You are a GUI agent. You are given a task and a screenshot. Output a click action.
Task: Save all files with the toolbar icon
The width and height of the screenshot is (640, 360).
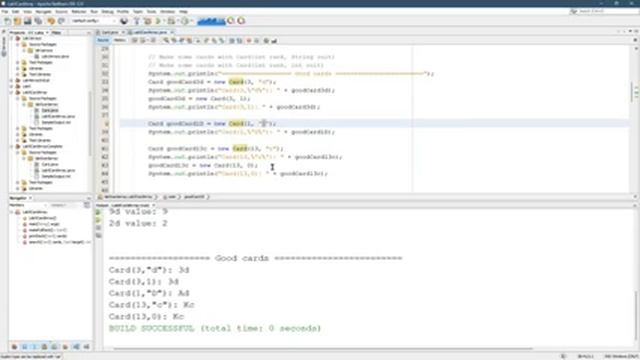pos(38,21)
